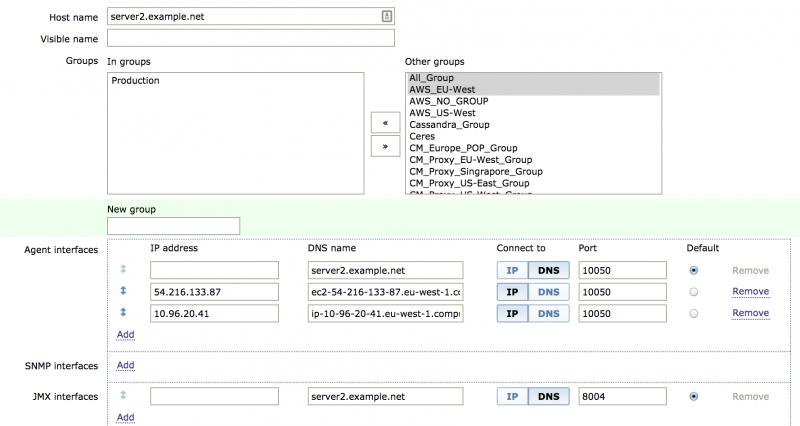The height and width of the screenshot is (426, 800).
Task: Add a new SNMP interface
Action: coord(125,365)
